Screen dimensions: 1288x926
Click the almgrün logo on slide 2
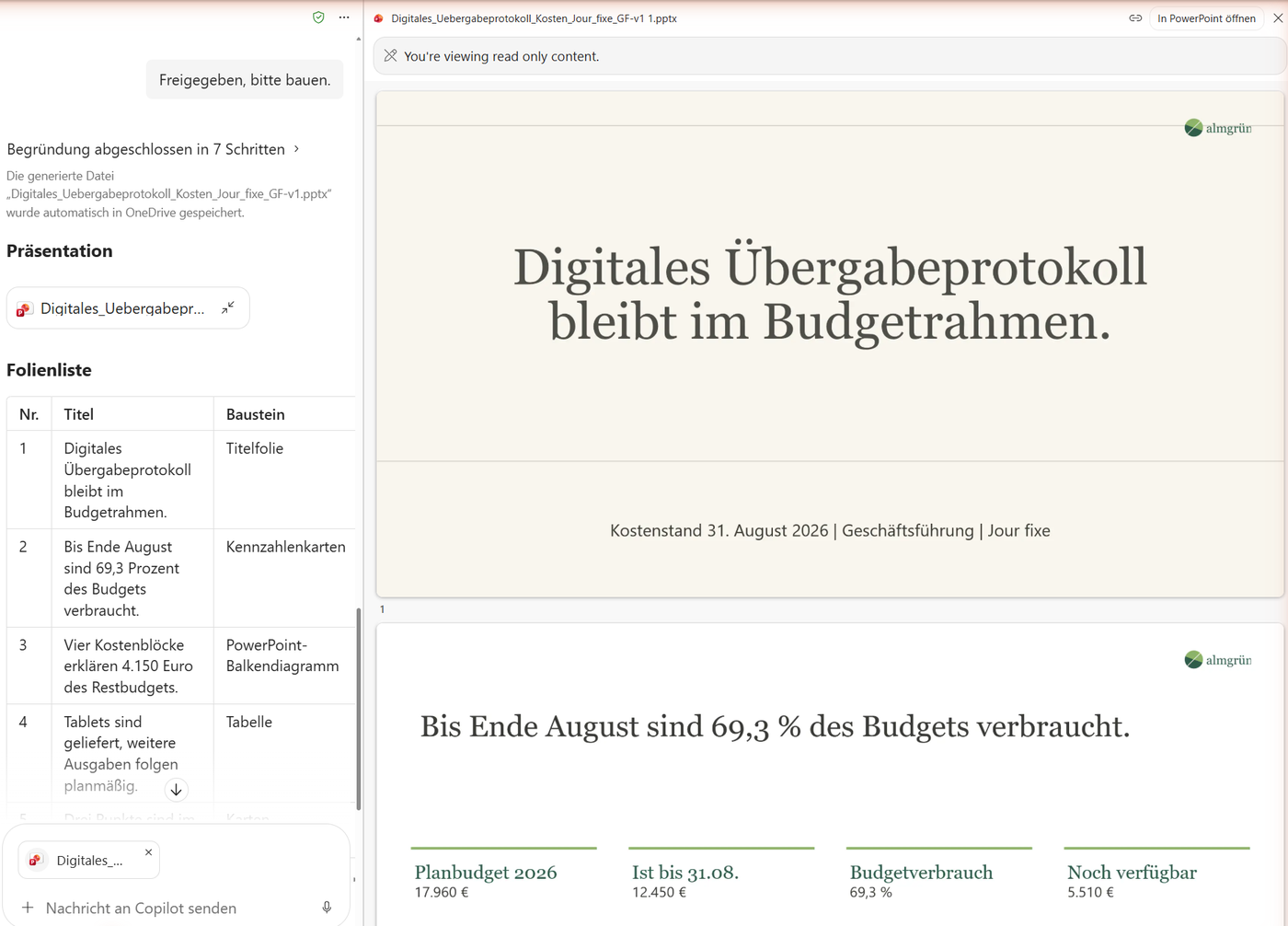(x=1218, y=660)
